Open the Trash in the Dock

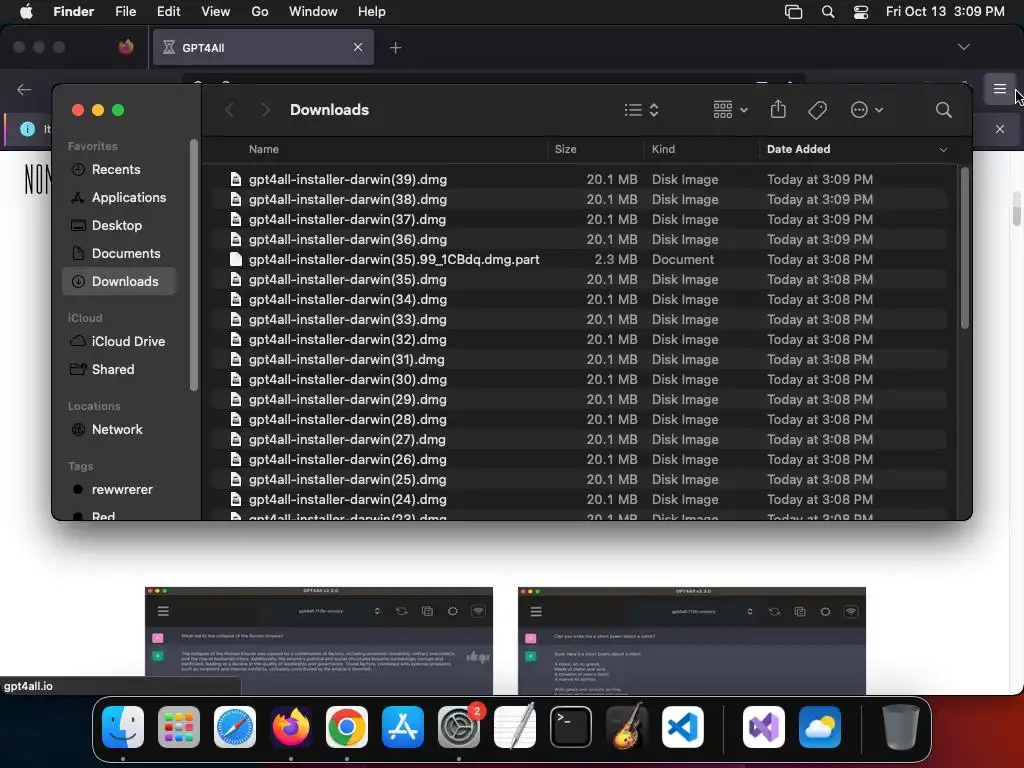[x=901, y=727]
